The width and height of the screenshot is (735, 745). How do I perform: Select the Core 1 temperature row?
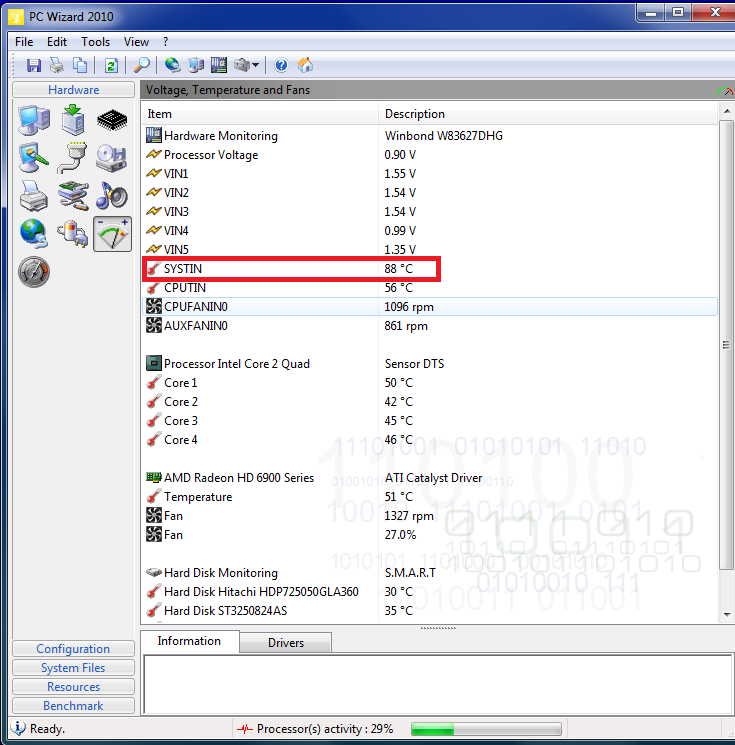(430, 382)
